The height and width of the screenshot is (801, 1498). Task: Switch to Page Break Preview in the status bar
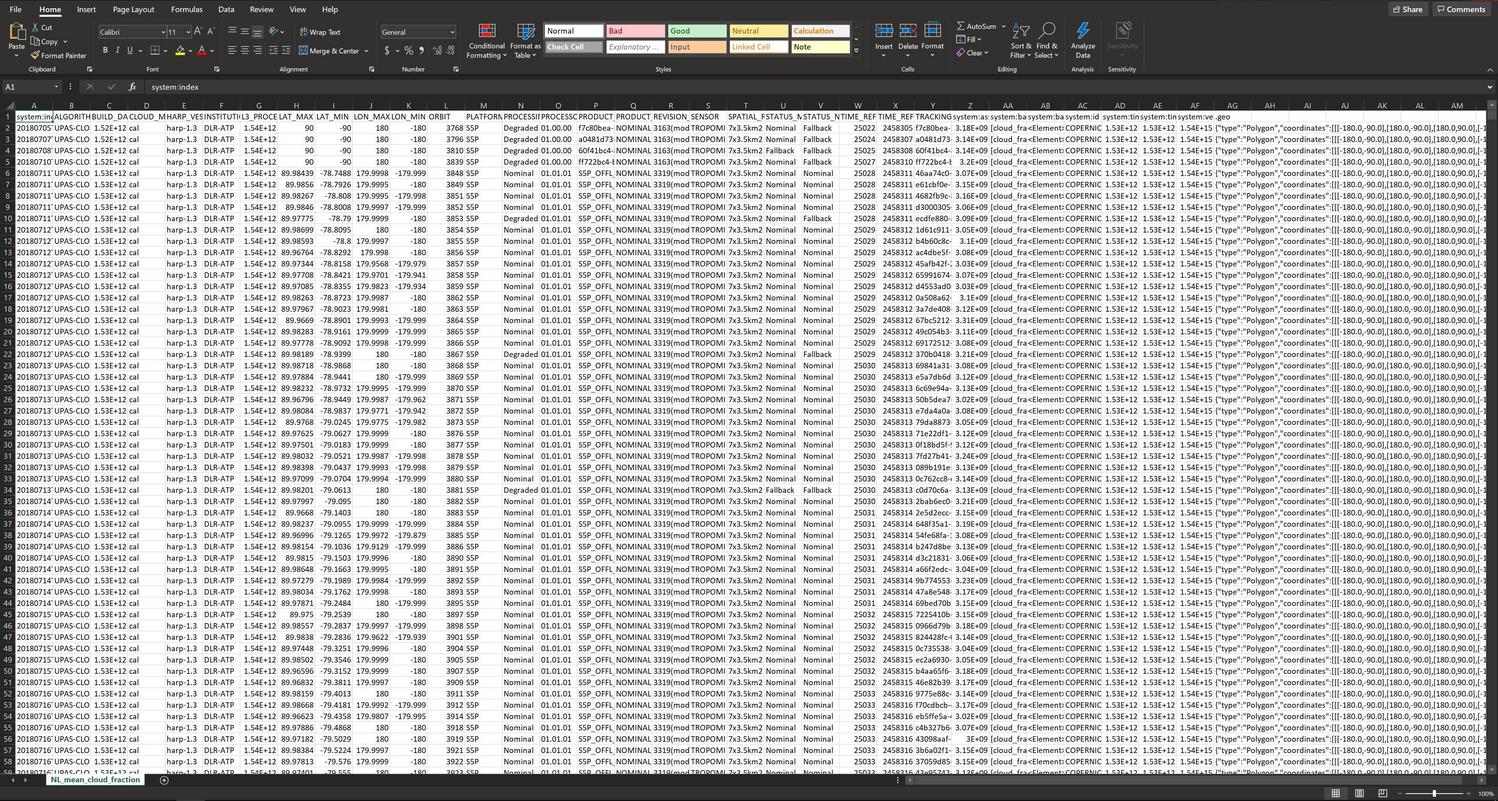[x=1383, y=793]
